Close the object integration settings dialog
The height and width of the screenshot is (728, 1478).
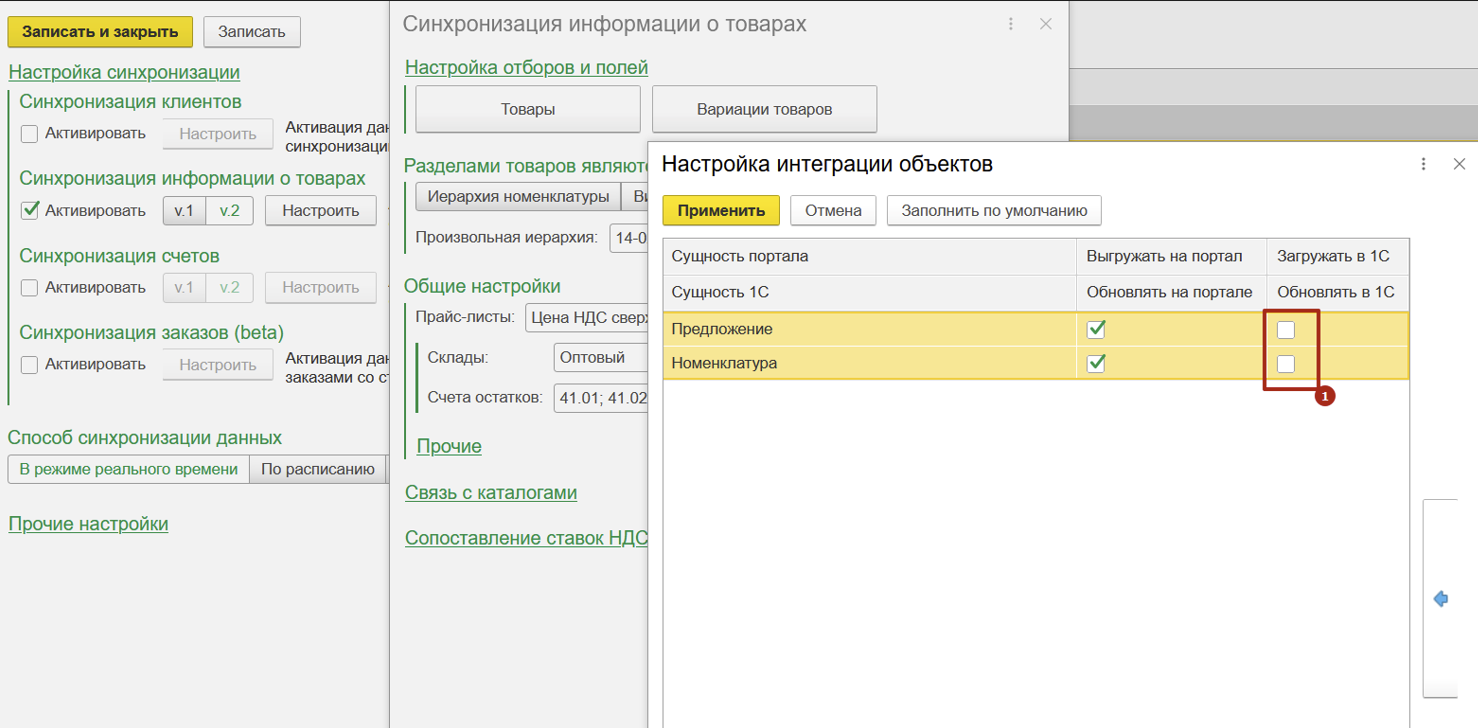1459,164
